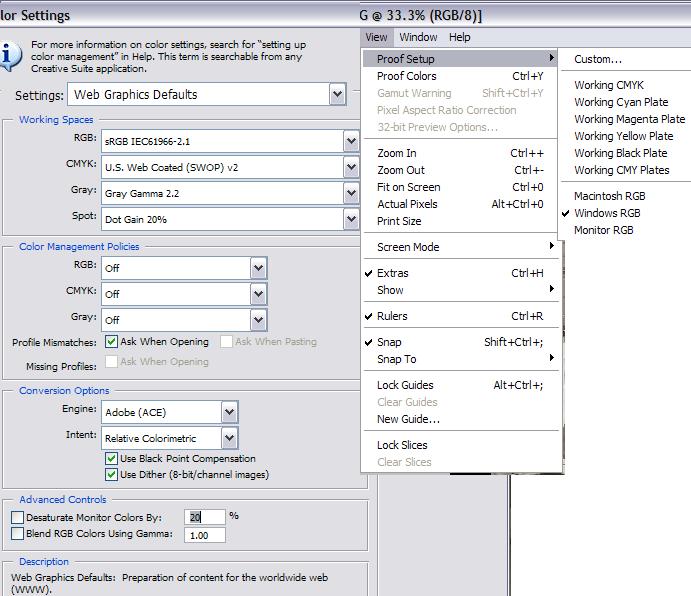Uncheck Profile Mismatches Ask When Opening

point(111,342)
